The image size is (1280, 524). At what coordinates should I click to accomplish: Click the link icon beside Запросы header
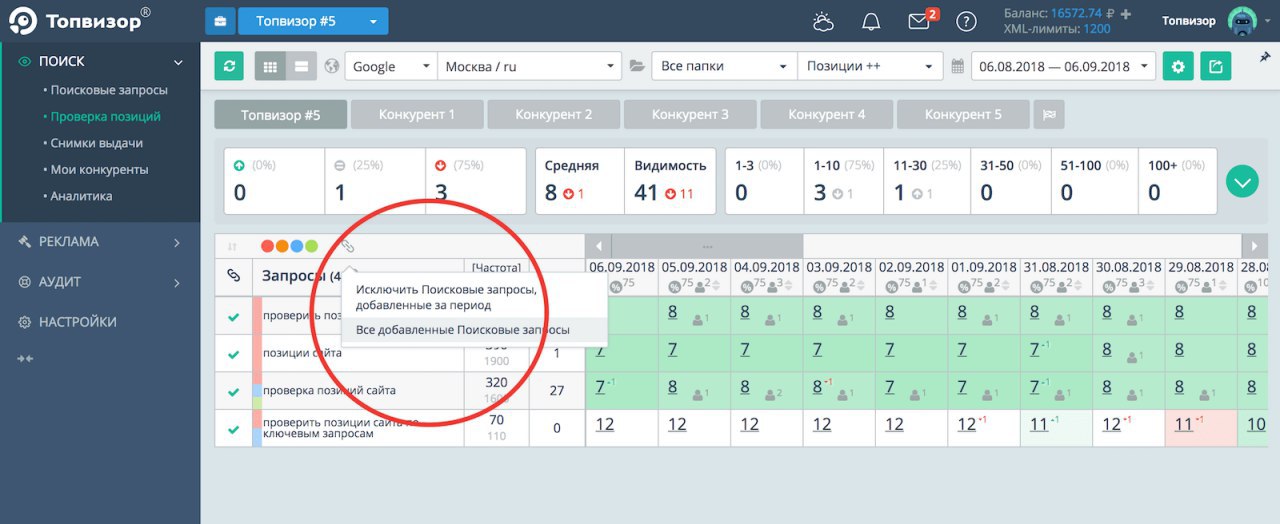pyautogui.click(x=233, y=276)
